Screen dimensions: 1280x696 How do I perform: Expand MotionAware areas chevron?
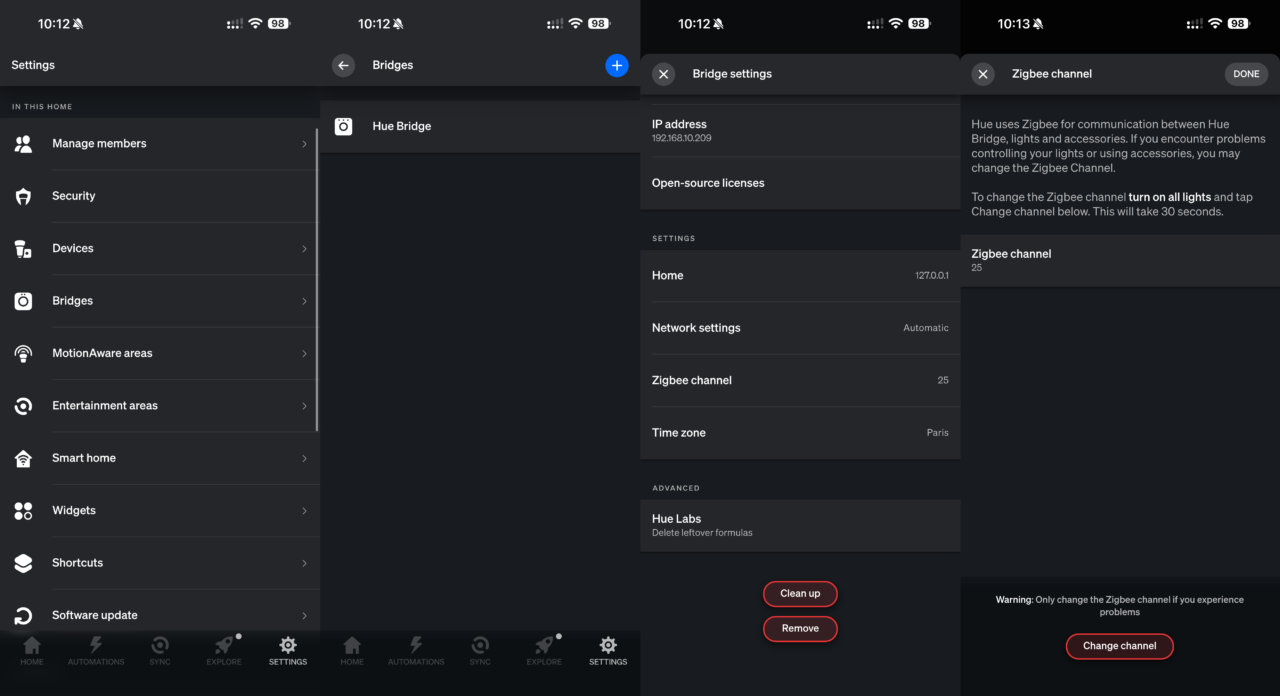pyautogui.click(x=304, y=353)
